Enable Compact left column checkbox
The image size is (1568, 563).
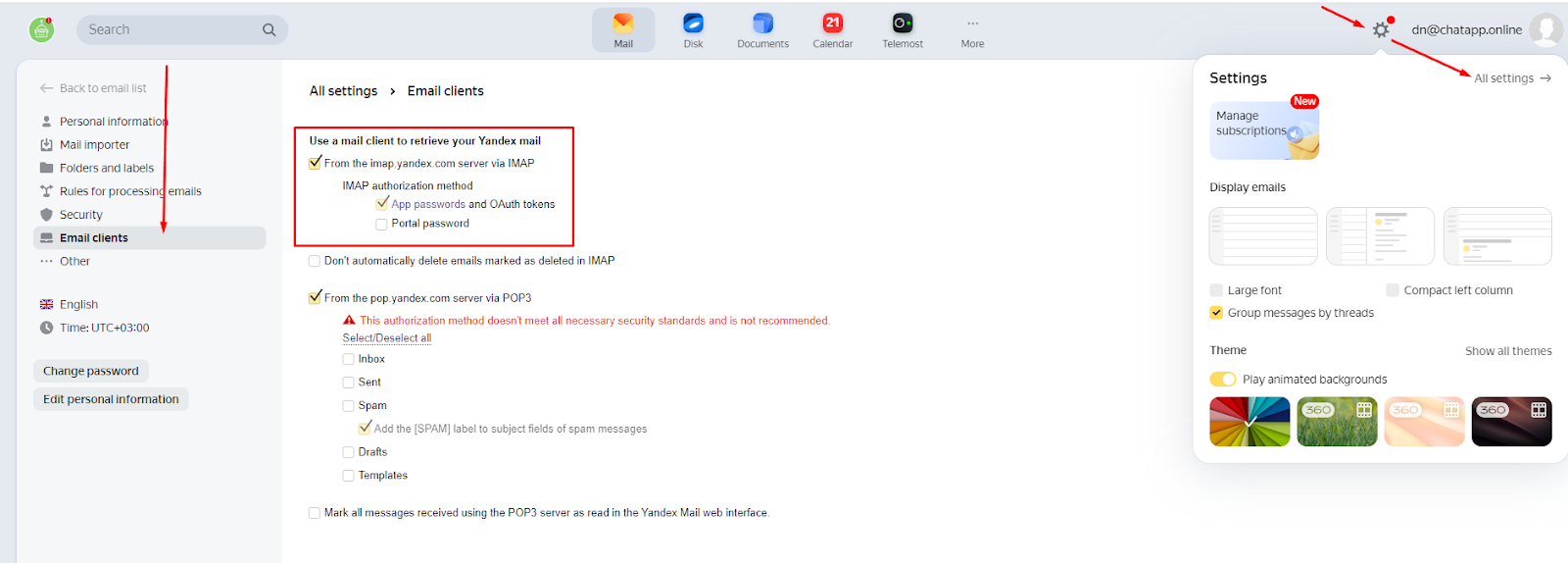coord(1393,290)
